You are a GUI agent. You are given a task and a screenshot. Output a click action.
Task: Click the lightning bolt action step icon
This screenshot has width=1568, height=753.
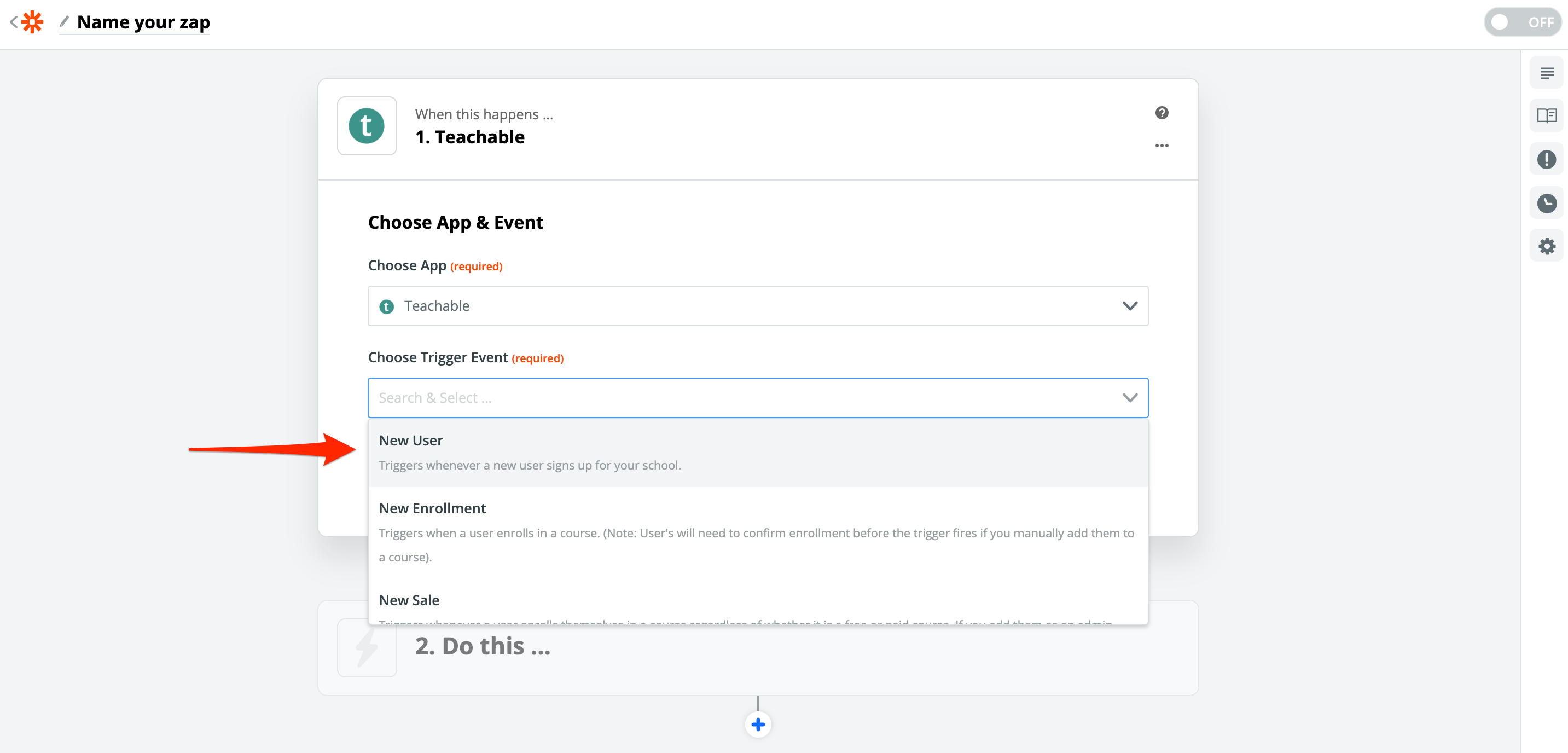367,648
